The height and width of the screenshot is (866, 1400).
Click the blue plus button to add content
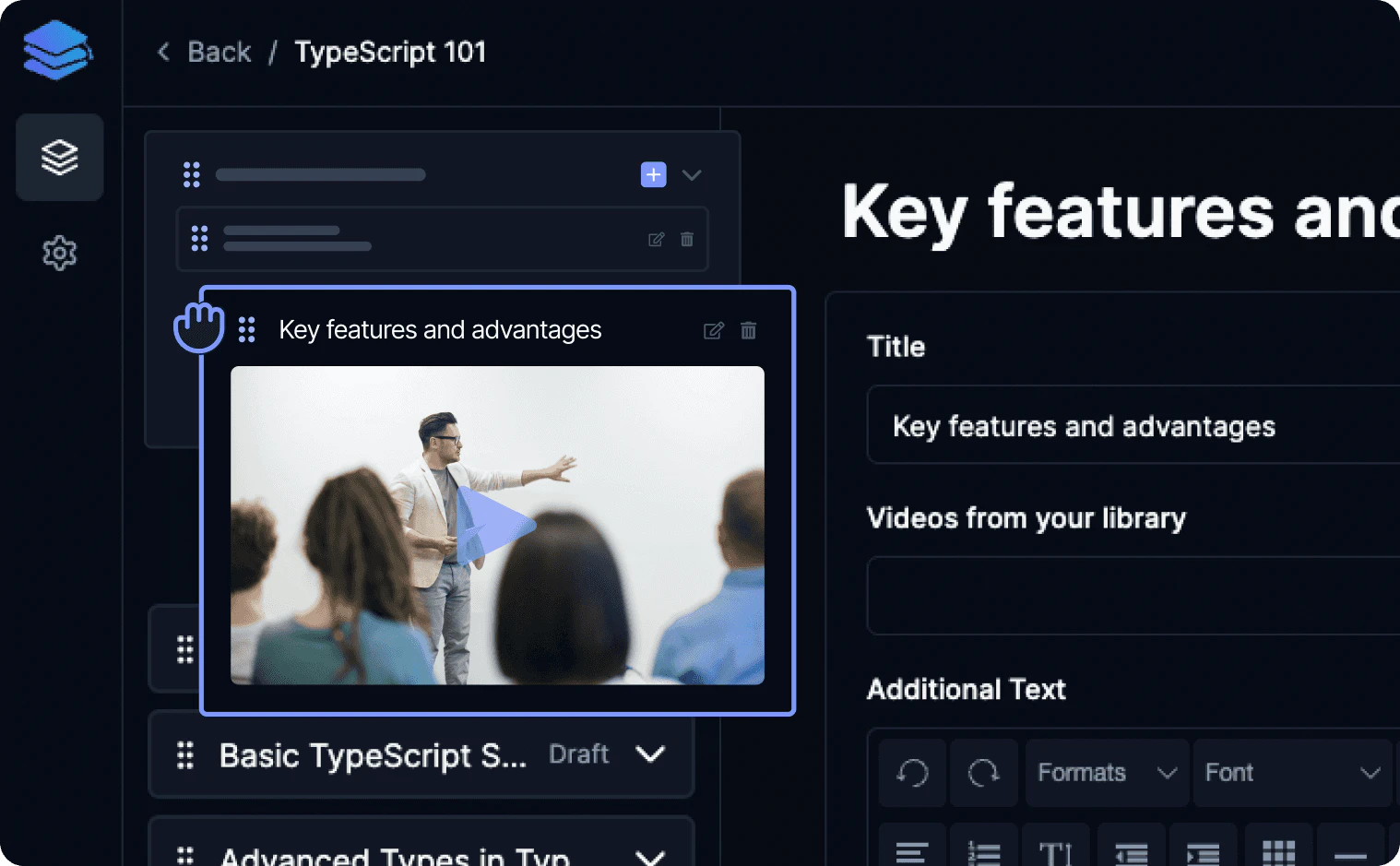(653, 174)
